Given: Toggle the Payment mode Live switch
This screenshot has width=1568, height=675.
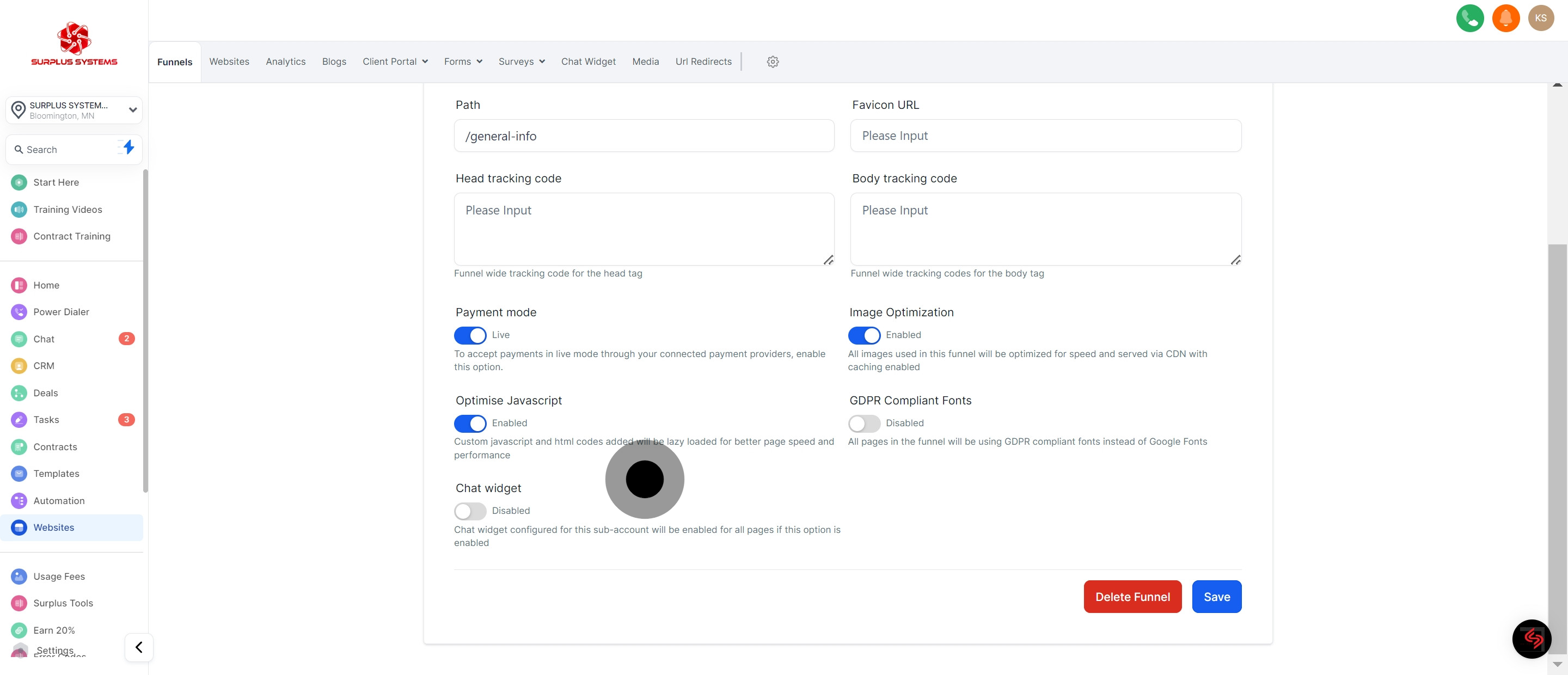Looking at the screenshot, I should click(470, 335).
